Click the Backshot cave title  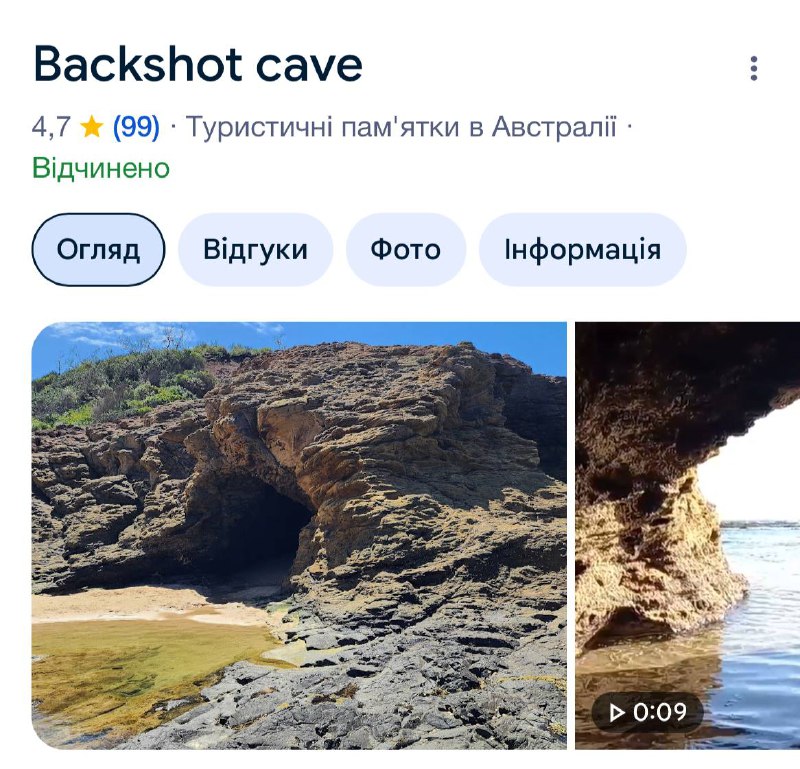pyautogui.click(x=197, y=64)
